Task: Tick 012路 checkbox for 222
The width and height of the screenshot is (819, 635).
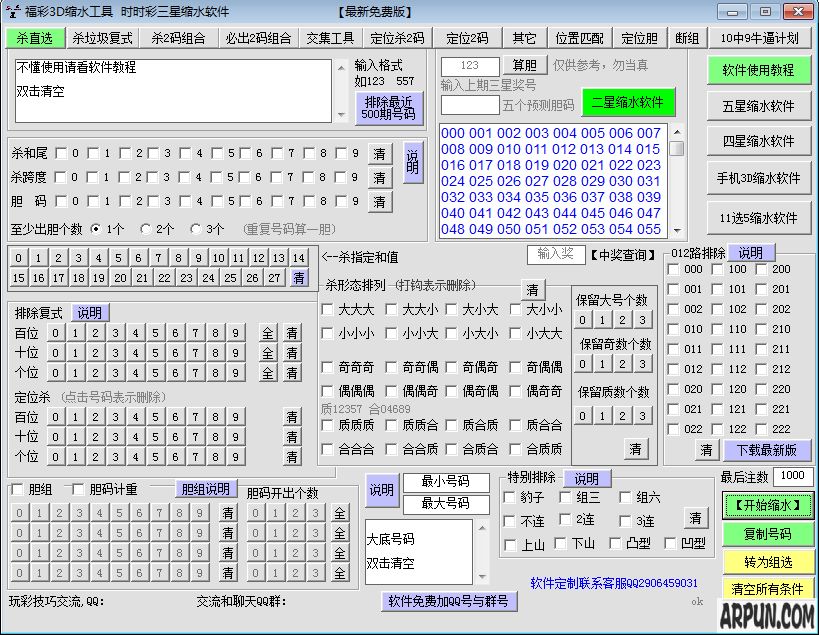Action: (762, 429)
